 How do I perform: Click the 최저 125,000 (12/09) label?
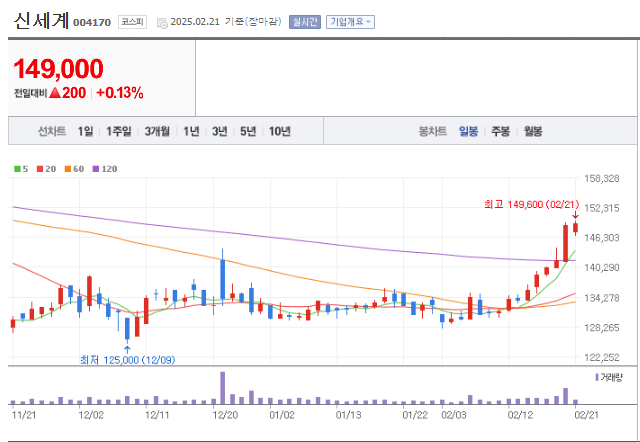(x=128, y=360)
